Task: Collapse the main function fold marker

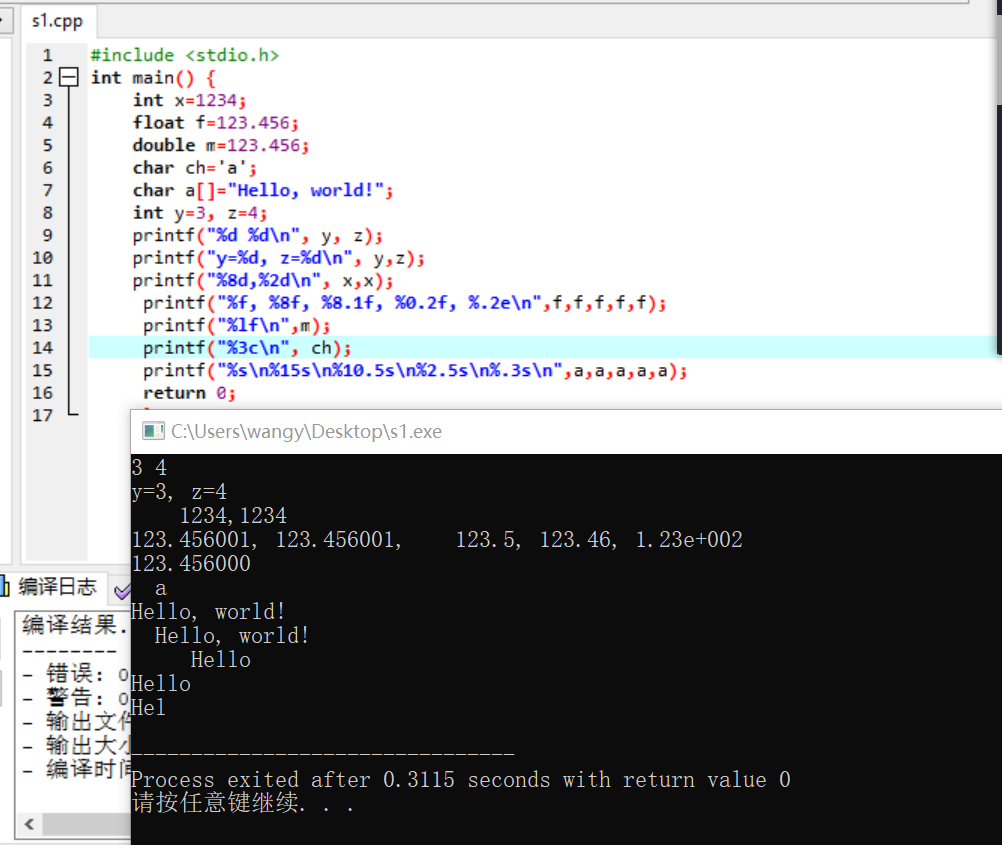Action: tap(68, 77)
